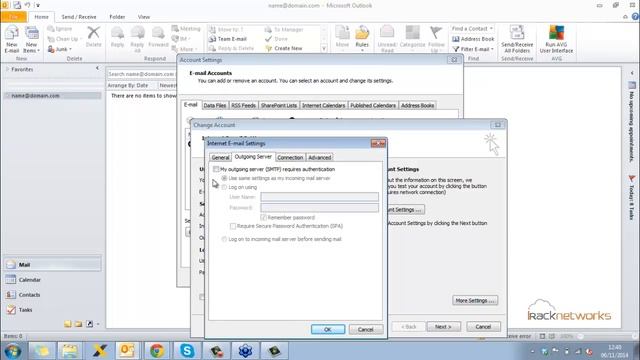Image resolution: width=640 pixels, height=360 pixels.
Task: Switch to the Folder ribbon tab
Action: click(x=117, y=17)
